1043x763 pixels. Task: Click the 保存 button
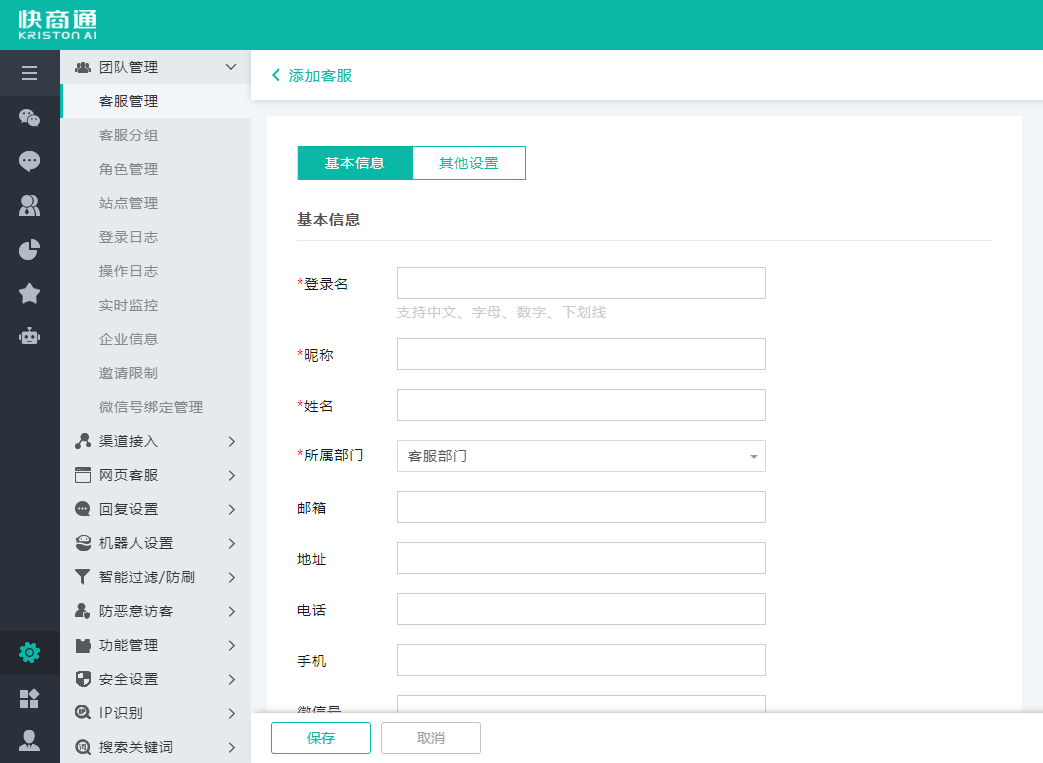click(321, 738)
